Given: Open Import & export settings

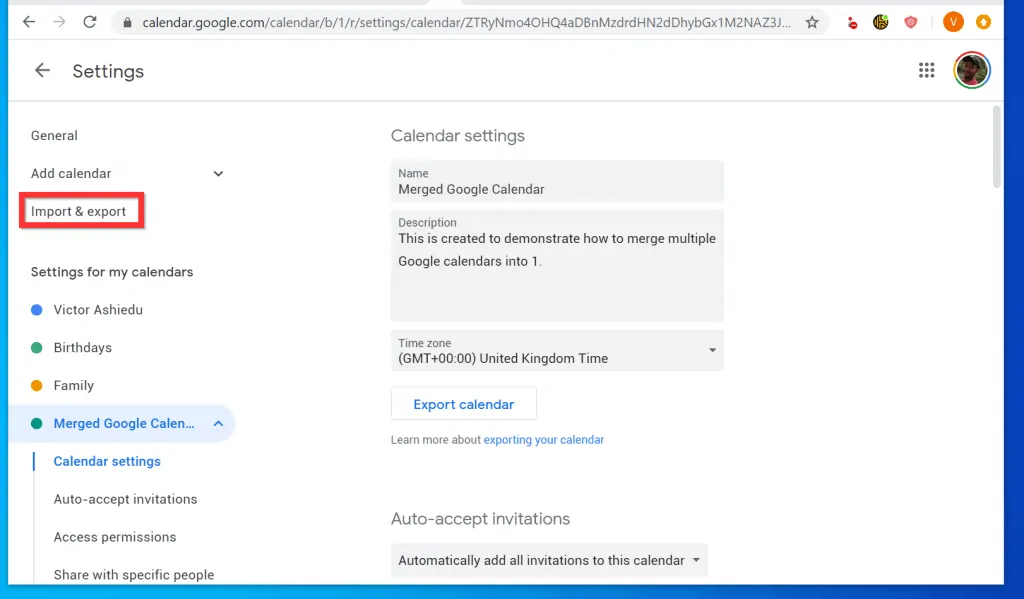Looking at the screenshot, I should pos(79,211).
